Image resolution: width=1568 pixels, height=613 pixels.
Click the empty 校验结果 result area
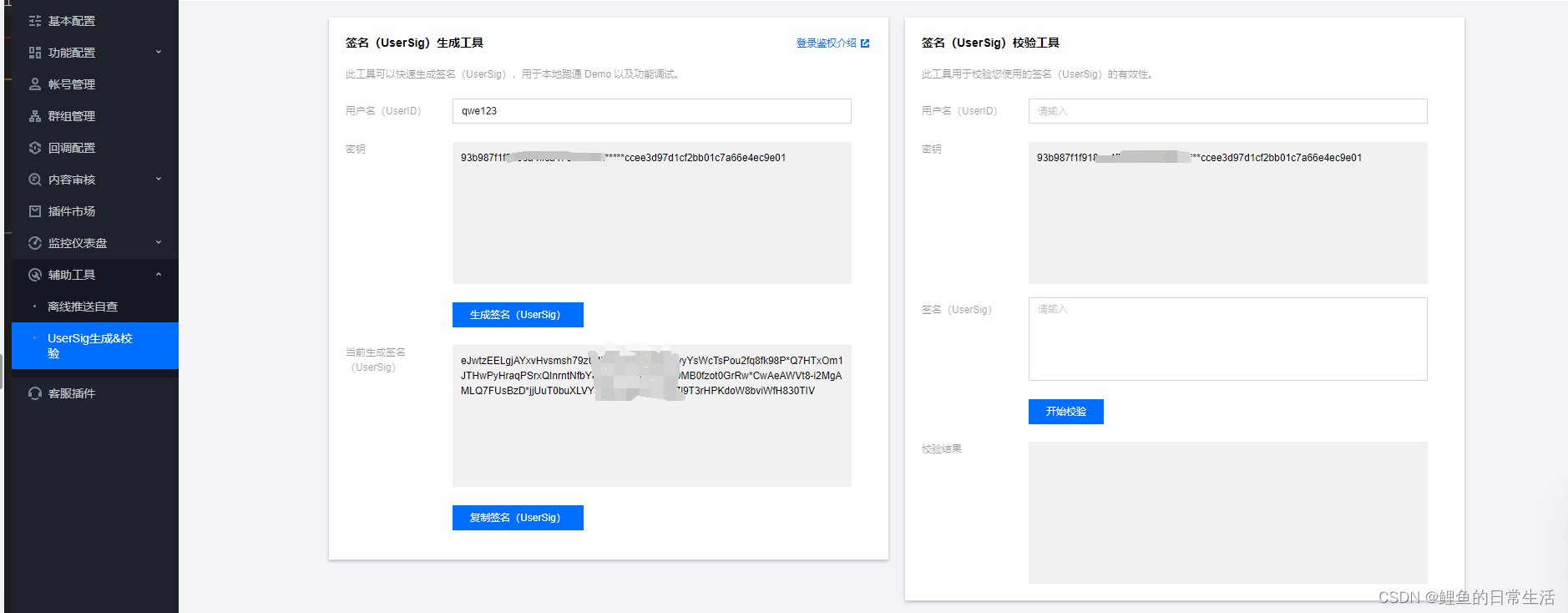[1228, 513]
